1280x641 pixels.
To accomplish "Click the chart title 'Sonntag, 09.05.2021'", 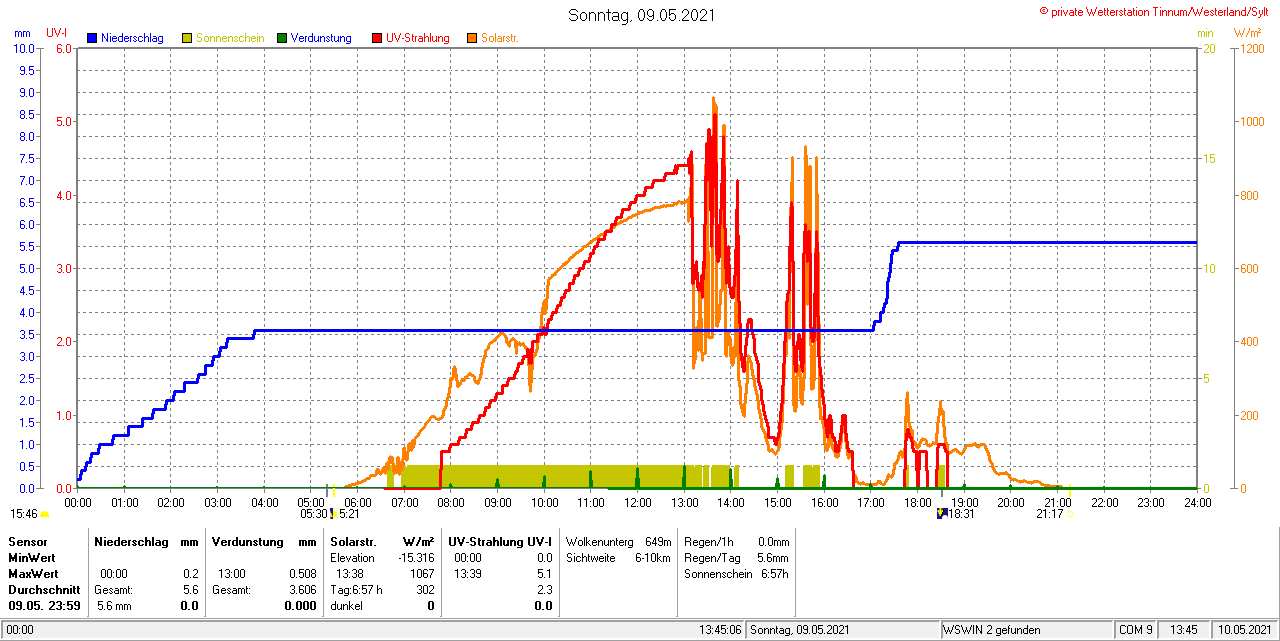I will pos(641,15).
